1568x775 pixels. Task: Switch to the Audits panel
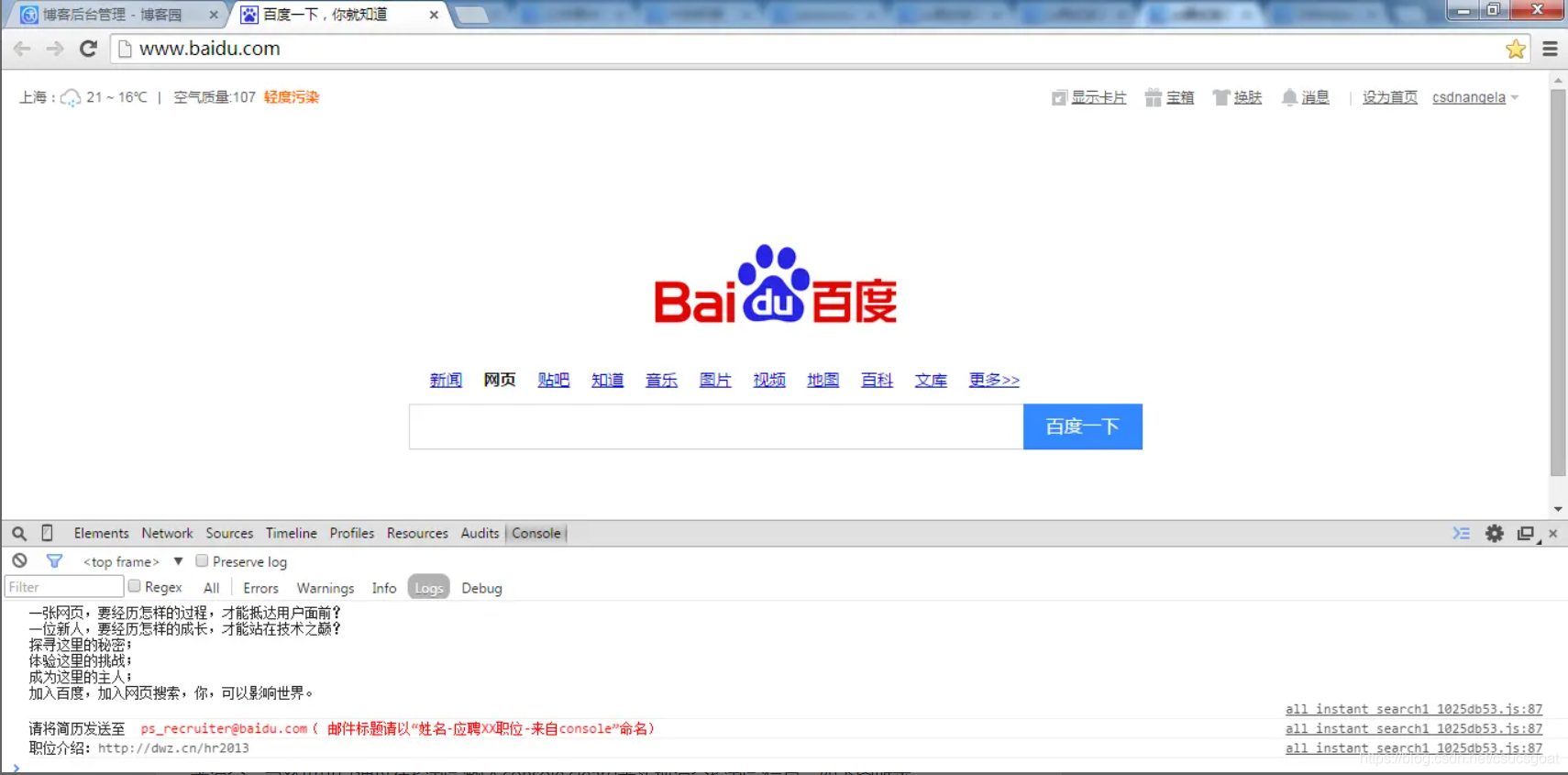(480, 533)
